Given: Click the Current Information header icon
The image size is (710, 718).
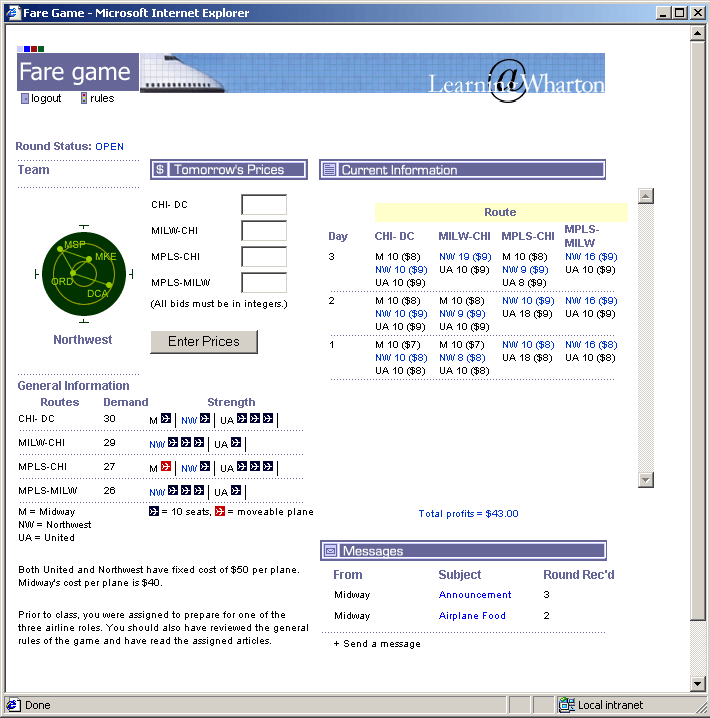Looking at the screenshot, I should (329, 169).
